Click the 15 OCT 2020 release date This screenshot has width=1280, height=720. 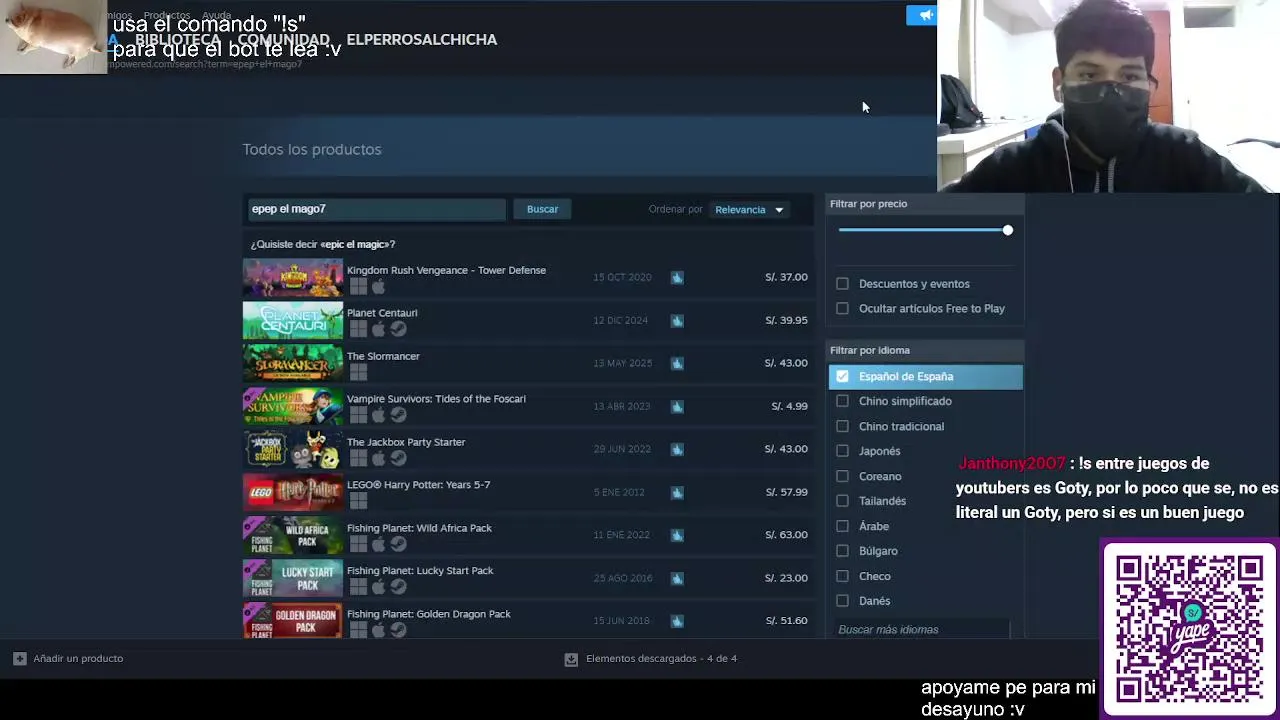pyautogui.click(x=622, y=277)
